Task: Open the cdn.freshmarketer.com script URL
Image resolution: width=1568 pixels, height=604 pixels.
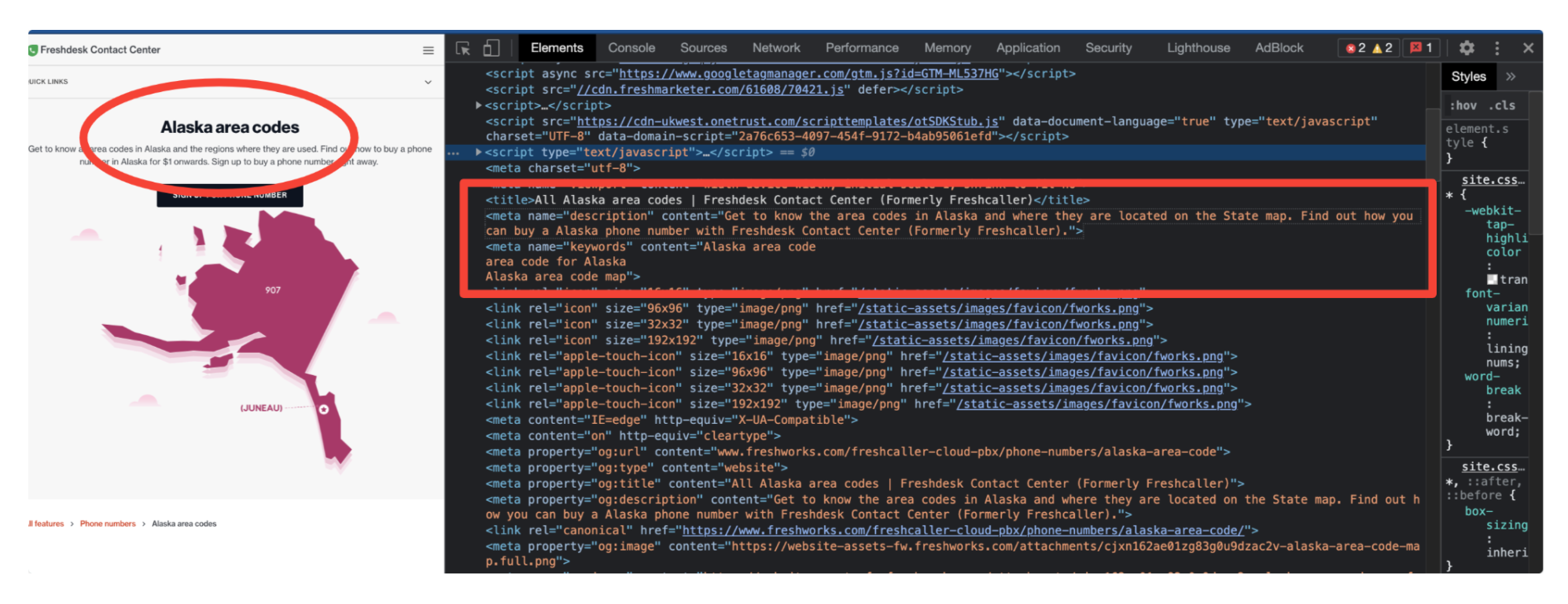Action: pos(710,90)
